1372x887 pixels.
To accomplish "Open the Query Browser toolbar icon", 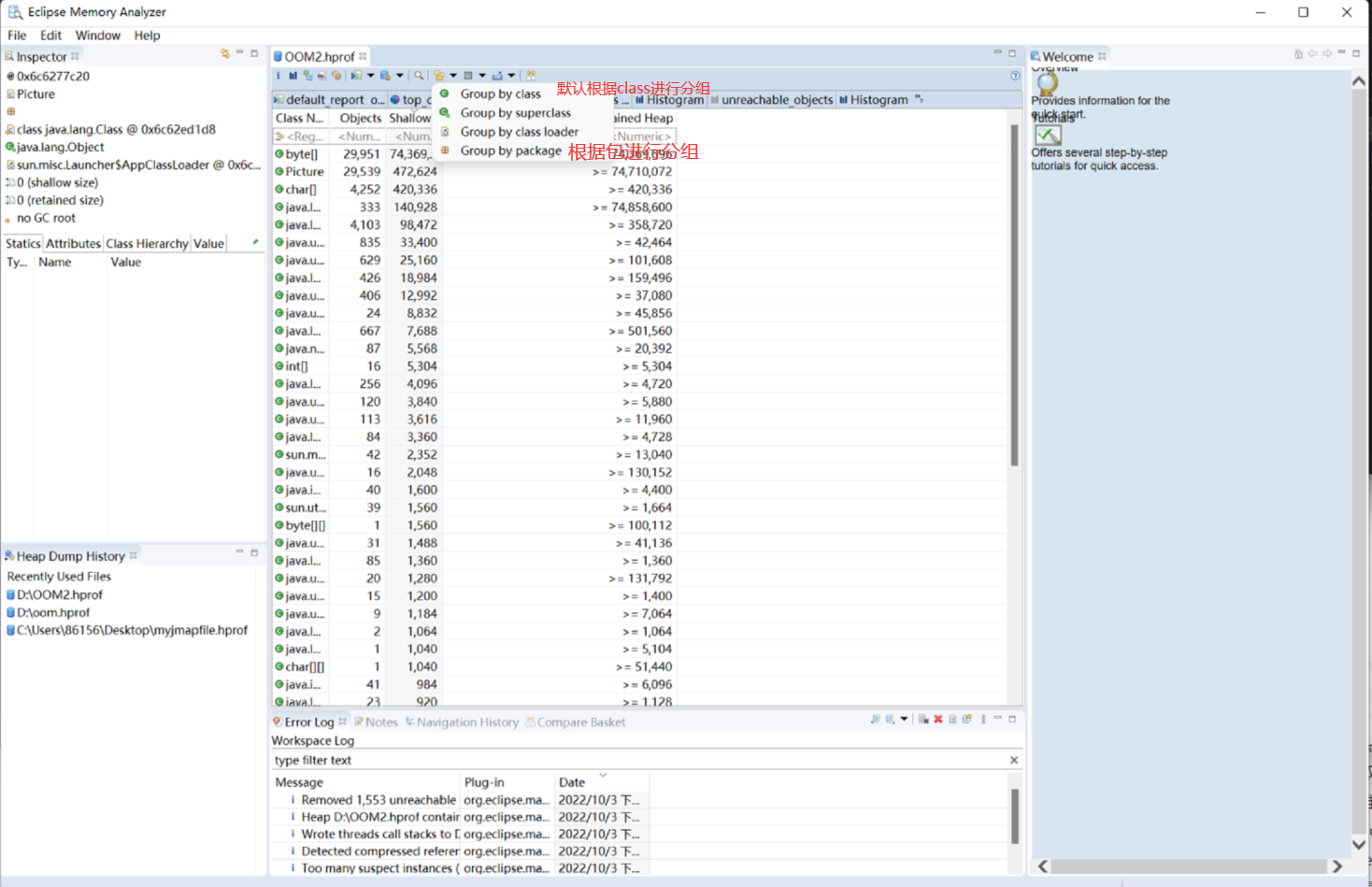I will (385, 76).
